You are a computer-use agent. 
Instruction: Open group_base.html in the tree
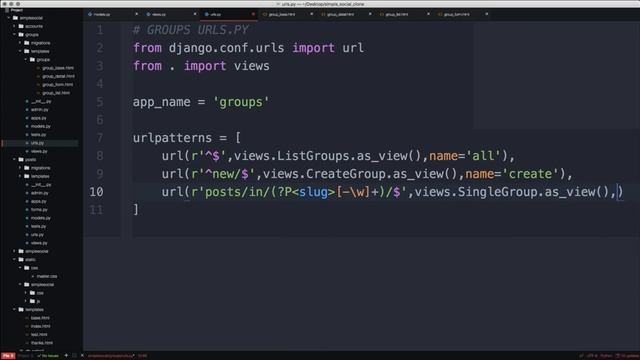[x=58, y=68]
